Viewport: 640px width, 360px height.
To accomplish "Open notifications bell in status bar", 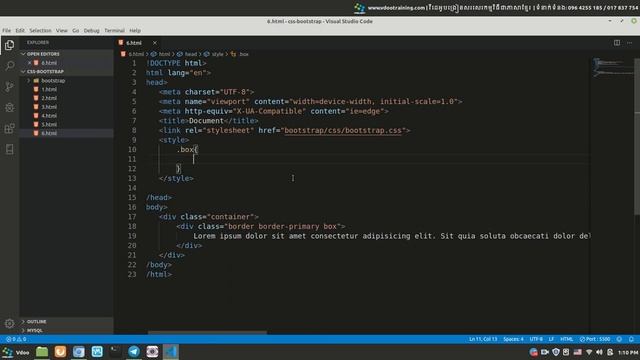I will click(631, 339).
